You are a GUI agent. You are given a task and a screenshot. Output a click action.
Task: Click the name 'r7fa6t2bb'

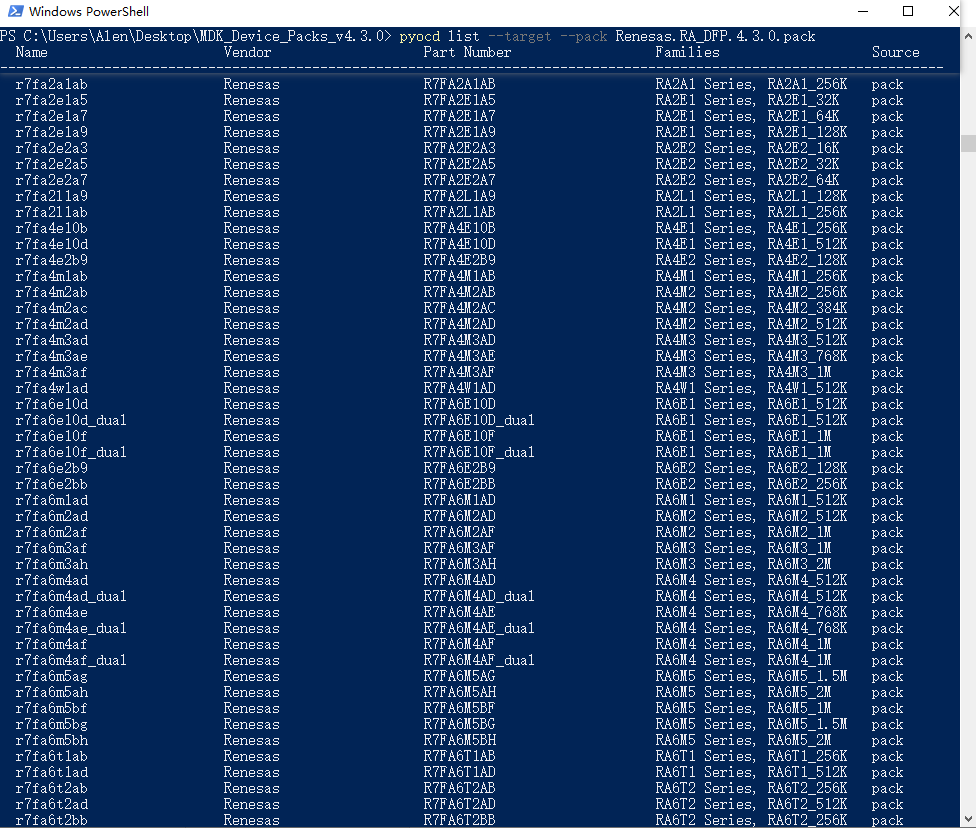click(52, 820)
